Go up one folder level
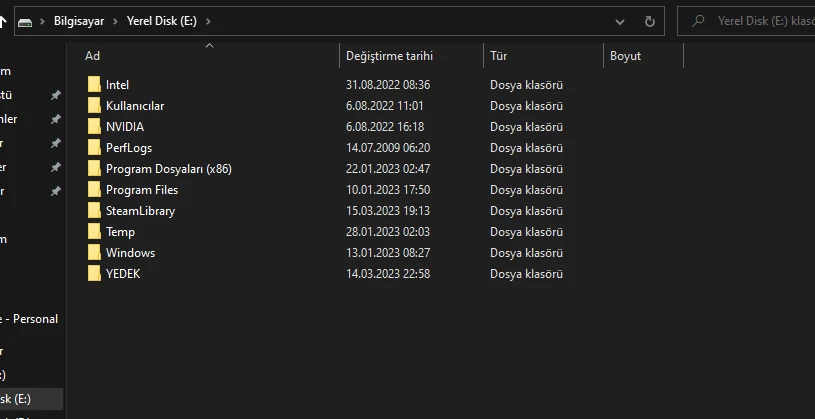 (3, 21)
